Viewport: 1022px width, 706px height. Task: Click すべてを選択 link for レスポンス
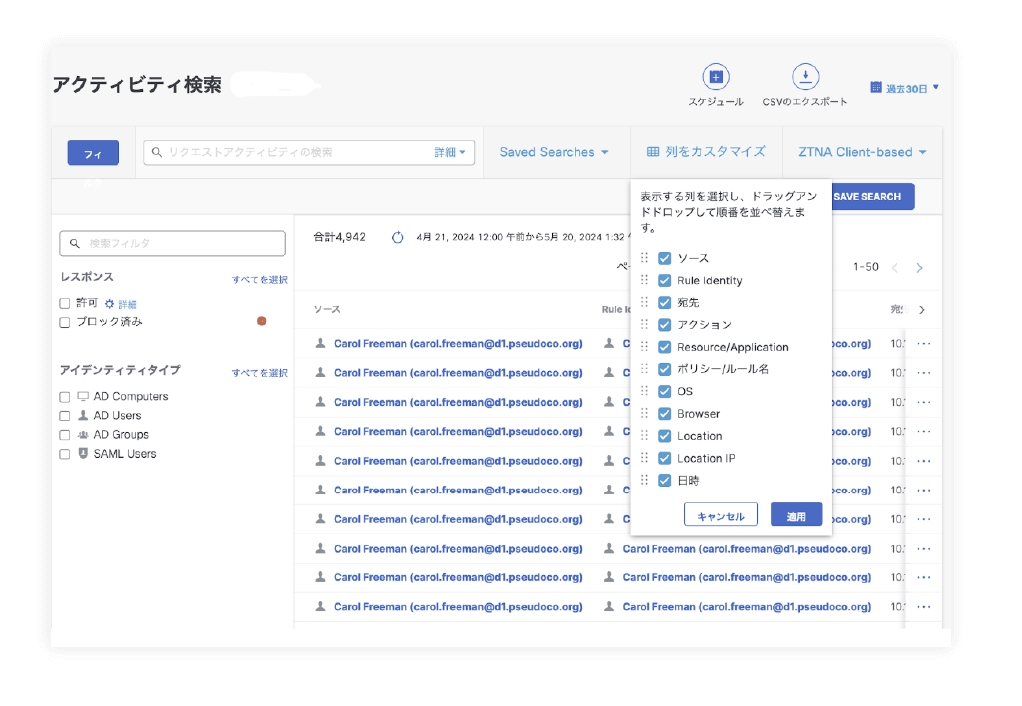259,280
